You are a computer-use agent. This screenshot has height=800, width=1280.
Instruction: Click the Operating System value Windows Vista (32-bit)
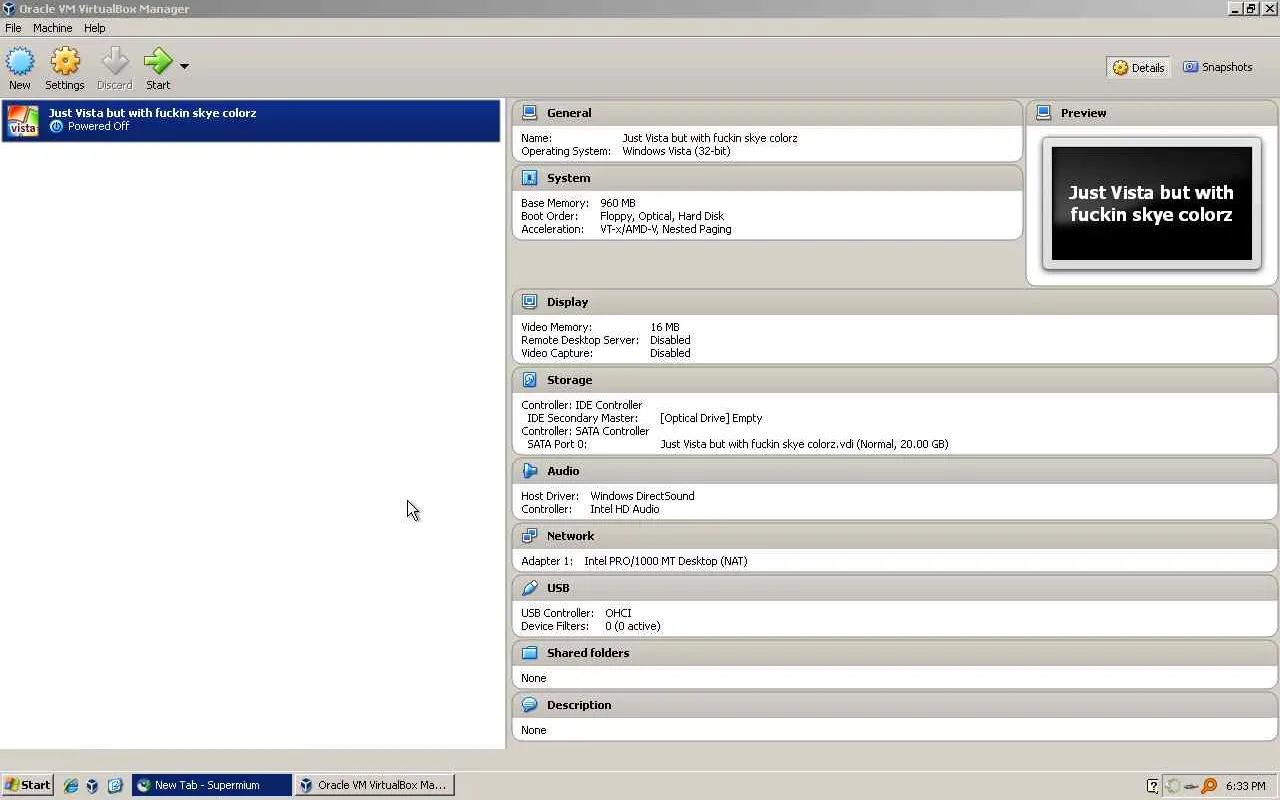[676, 151]
